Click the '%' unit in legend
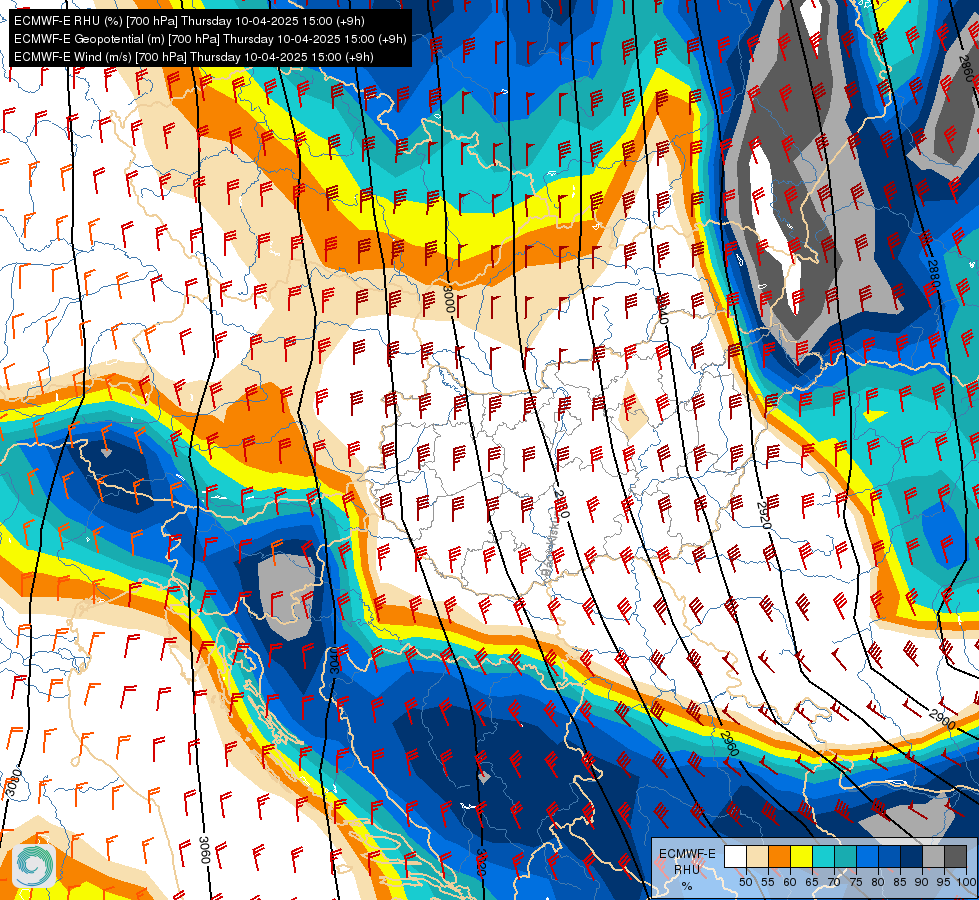 687,886
